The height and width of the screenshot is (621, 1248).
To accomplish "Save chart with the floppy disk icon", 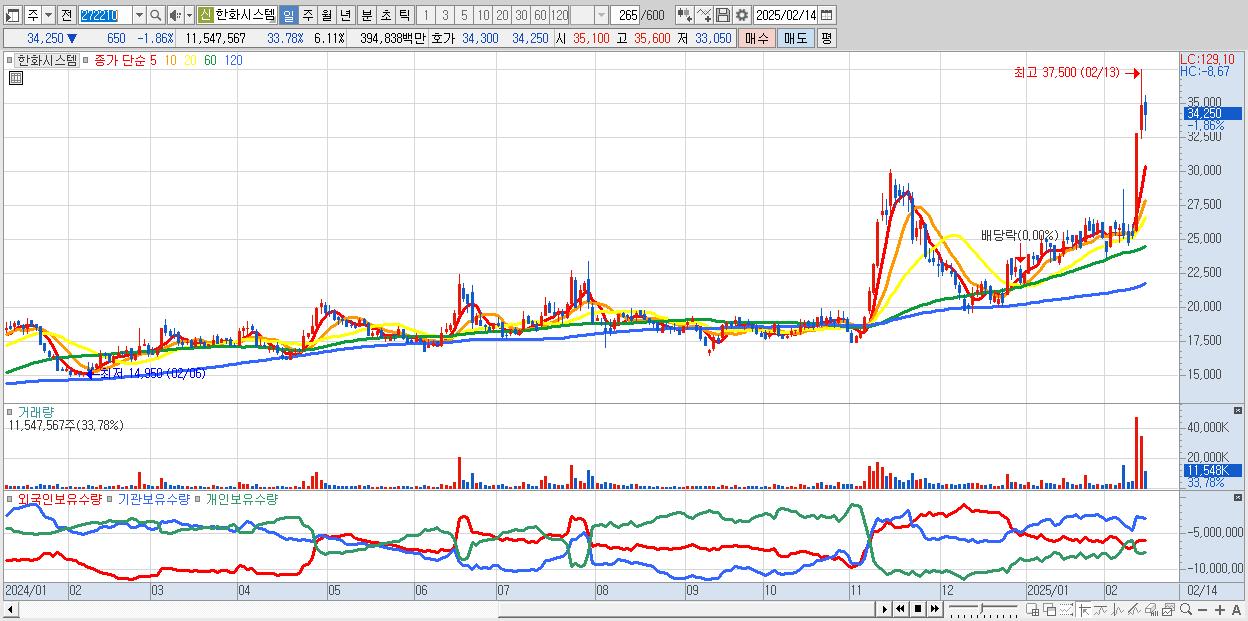I will click(x=723, y=15).
